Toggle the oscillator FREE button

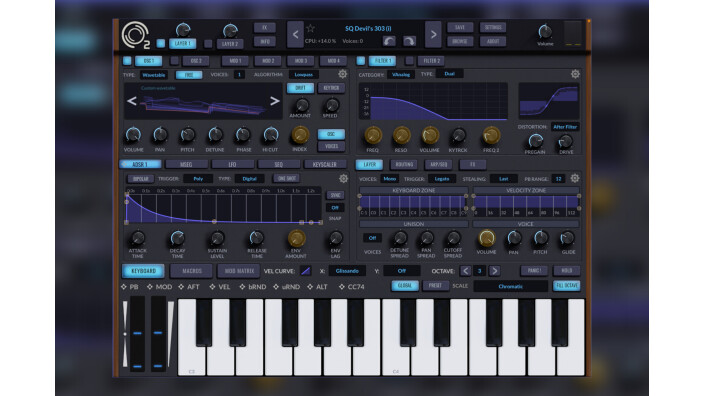pos(189,75)
